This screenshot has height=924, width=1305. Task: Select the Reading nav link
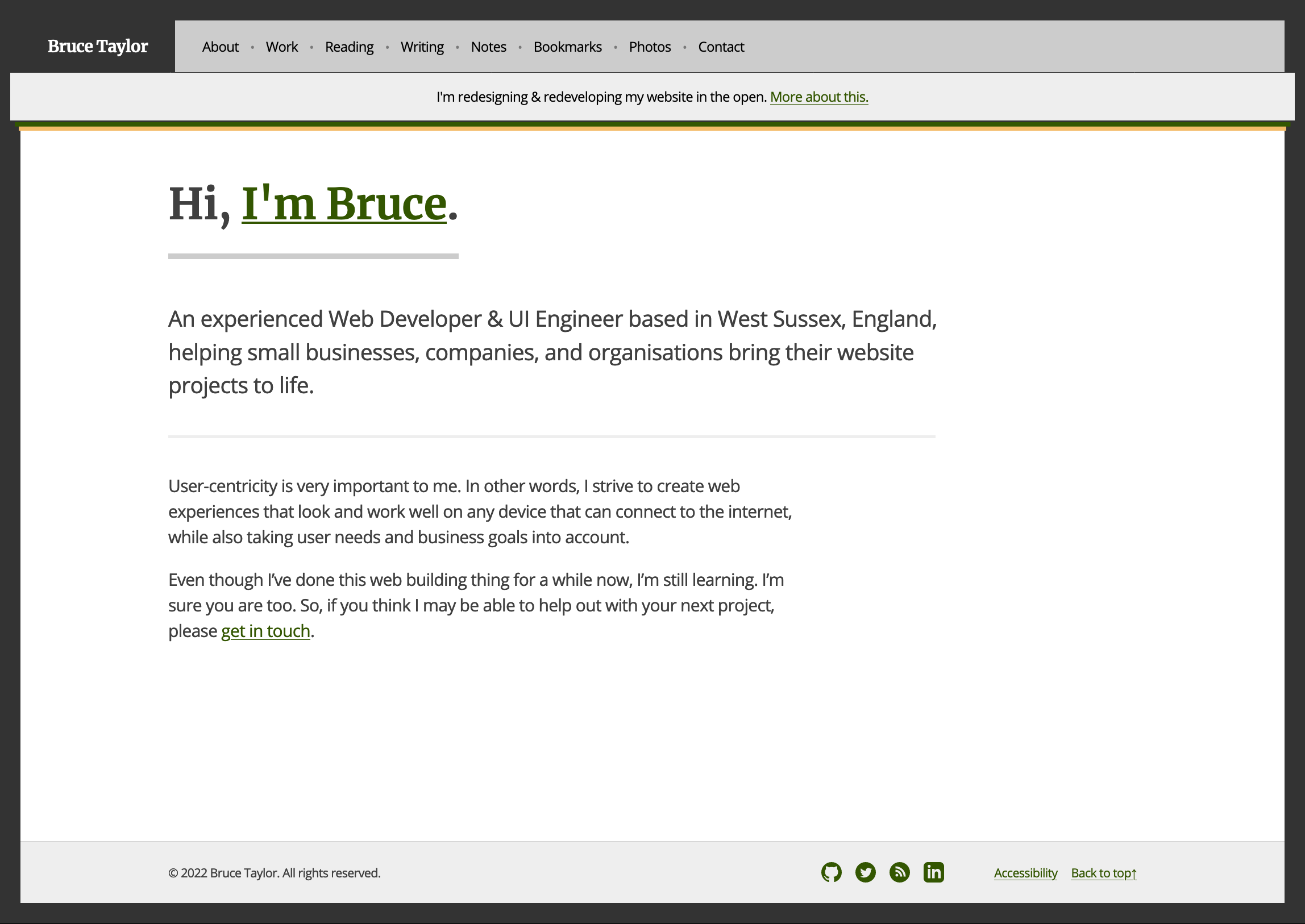pos(349,47)
